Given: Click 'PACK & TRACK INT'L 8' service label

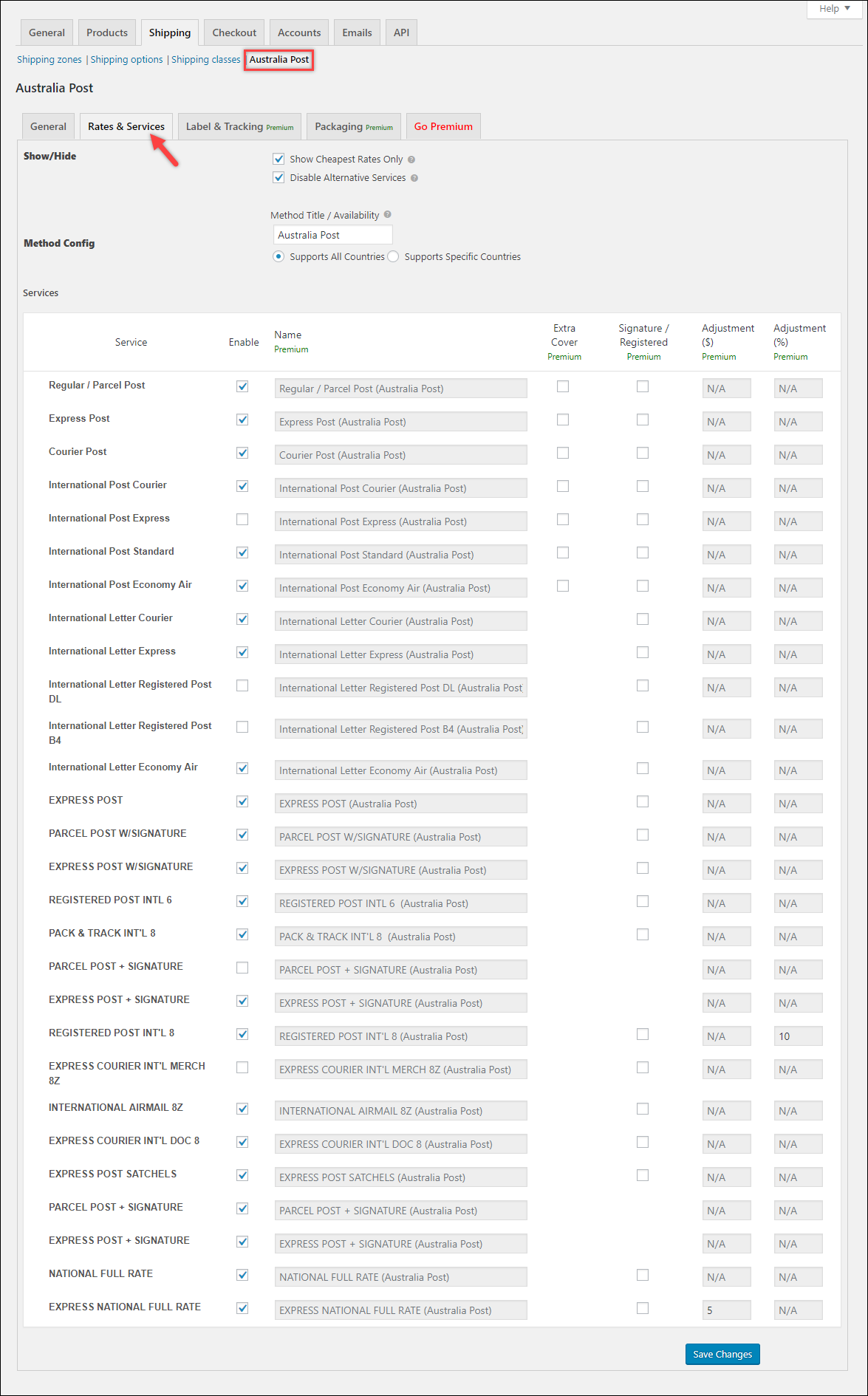Looking at the screenshot, I should [x=102, y=933].
